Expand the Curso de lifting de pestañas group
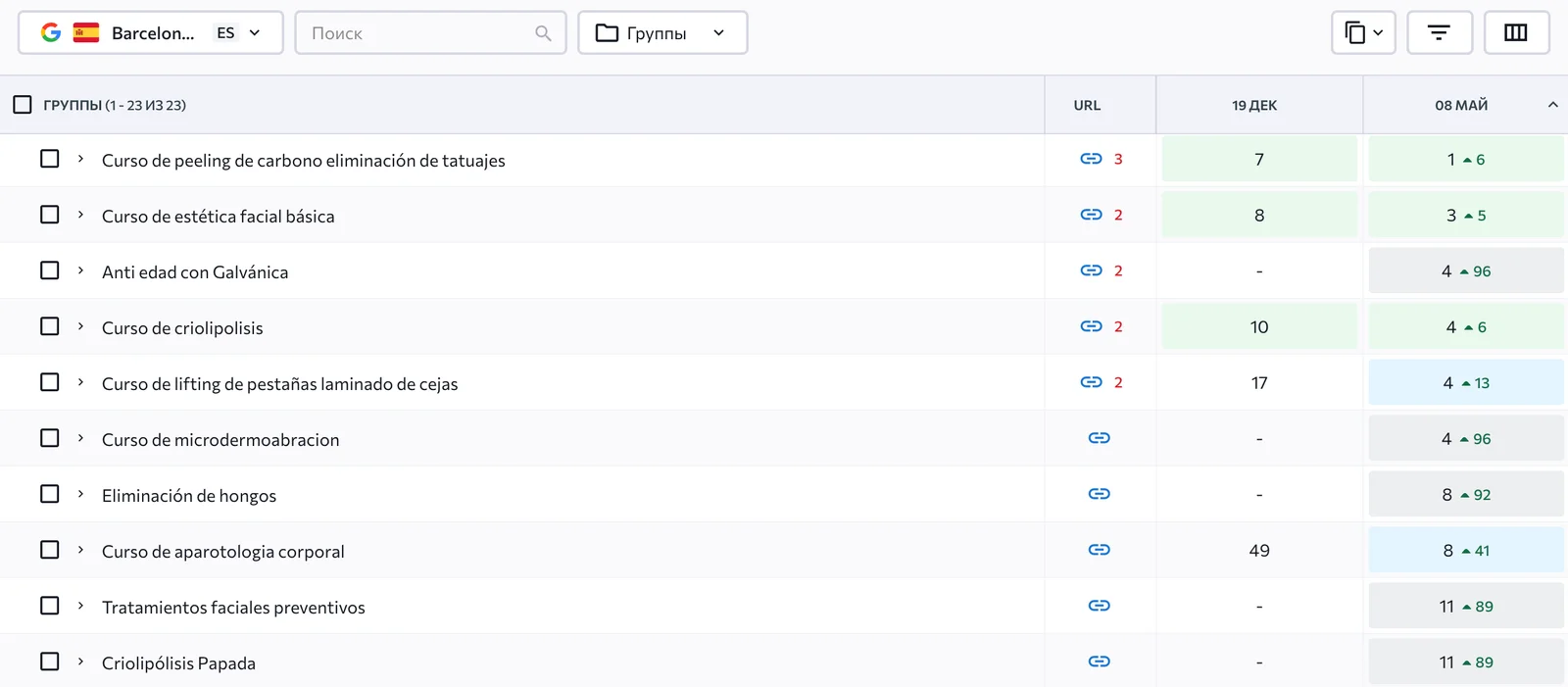Viewport: 1568px width, 687px height. coord(80,382)
